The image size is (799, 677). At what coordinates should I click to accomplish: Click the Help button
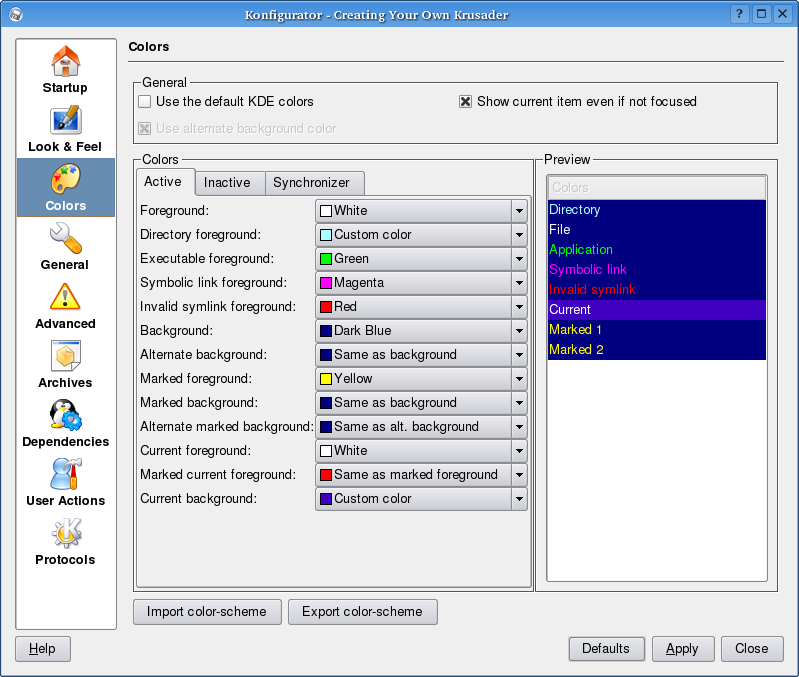43,648
